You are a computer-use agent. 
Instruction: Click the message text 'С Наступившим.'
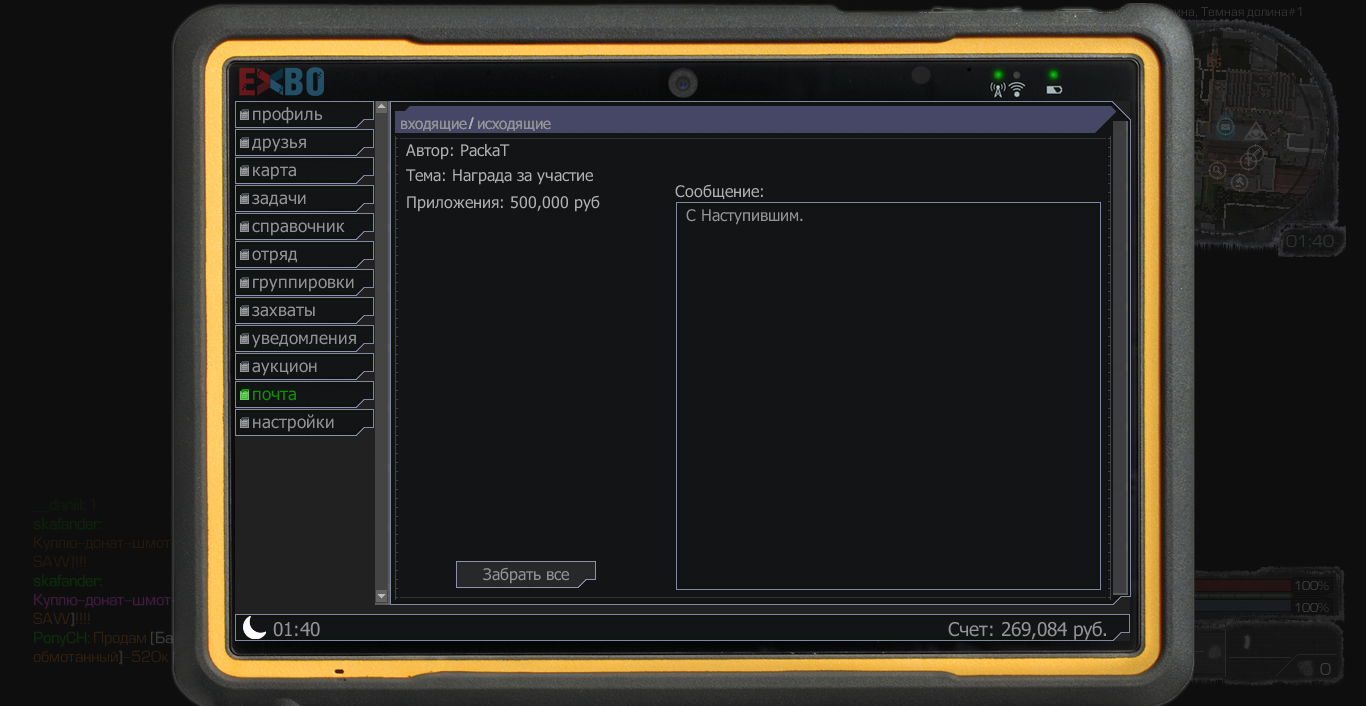point(745,216)
